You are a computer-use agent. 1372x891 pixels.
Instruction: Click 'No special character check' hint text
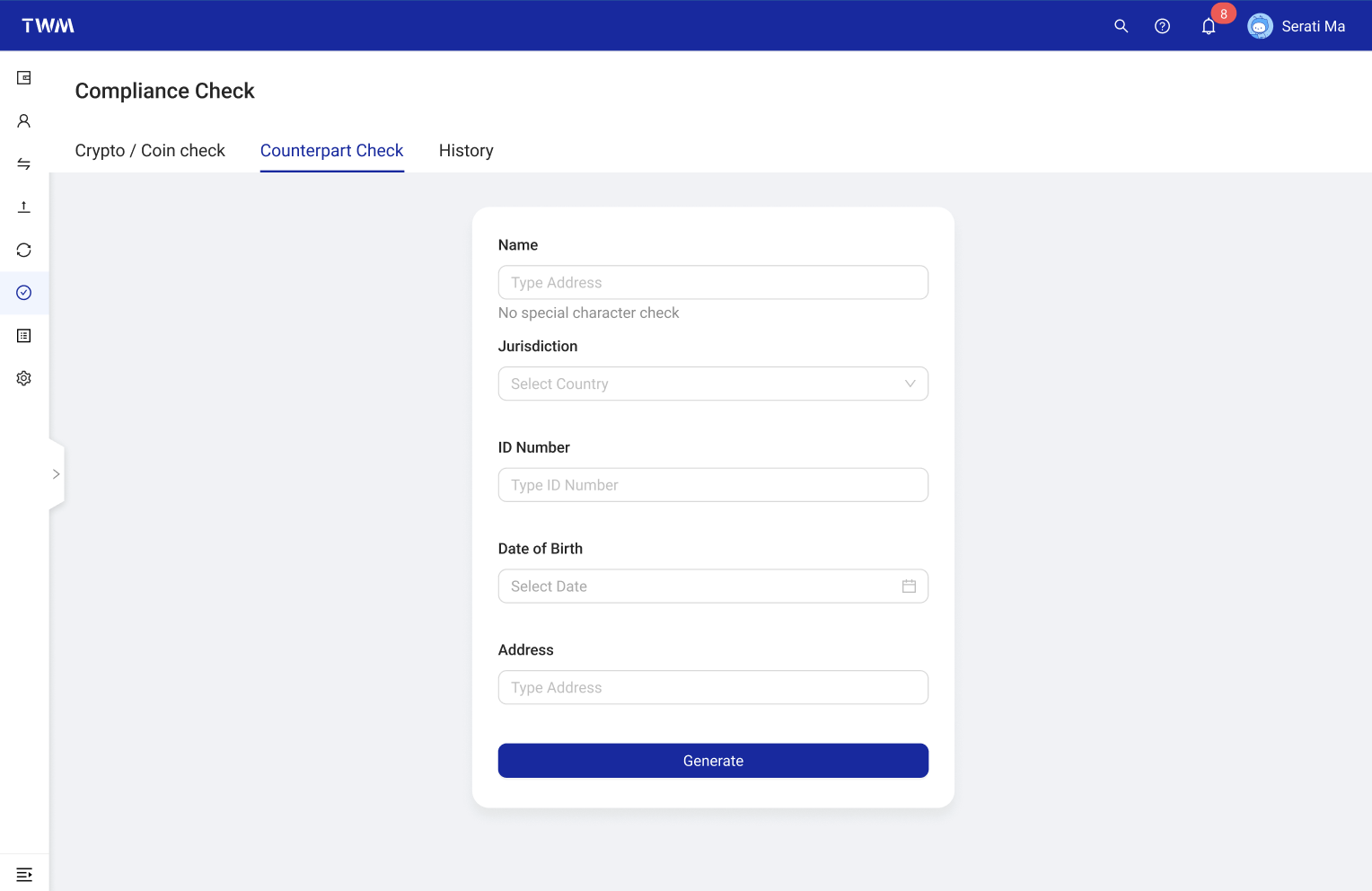(588, 313)
